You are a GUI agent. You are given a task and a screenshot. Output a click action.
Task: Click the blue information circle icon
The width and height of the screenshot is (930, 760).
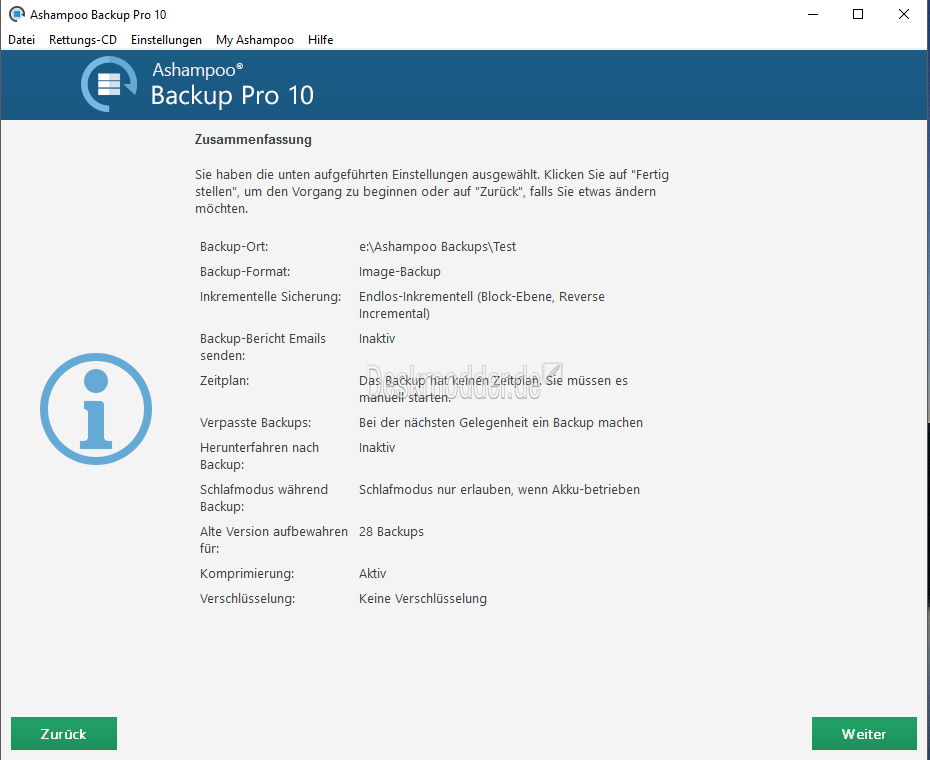[96, 409]
